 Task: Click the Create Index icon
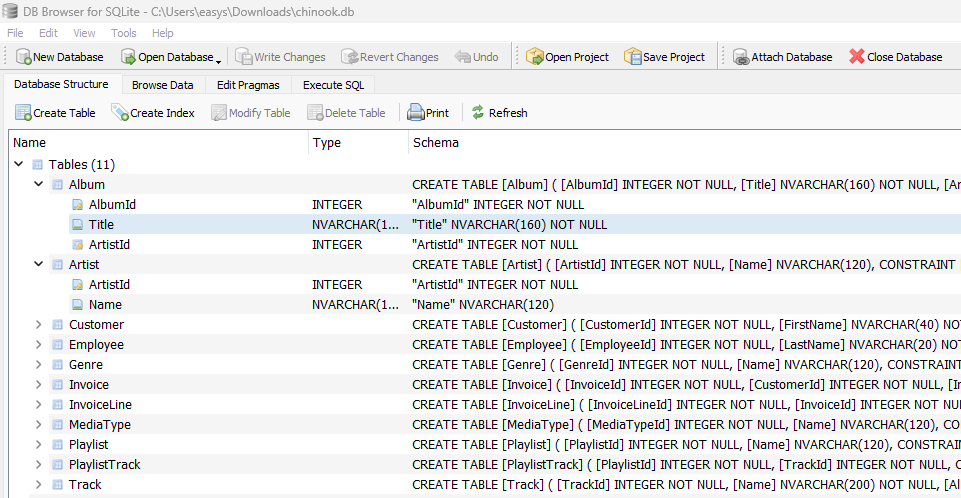point(120,113)
